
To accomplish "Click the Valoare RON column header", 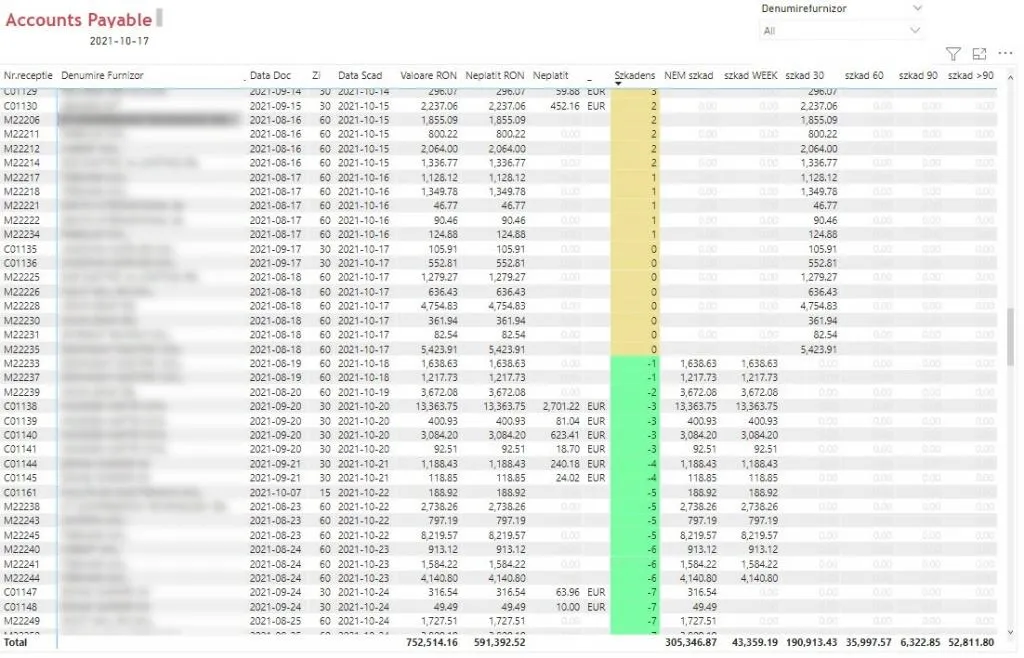I will tap(428, 75).
